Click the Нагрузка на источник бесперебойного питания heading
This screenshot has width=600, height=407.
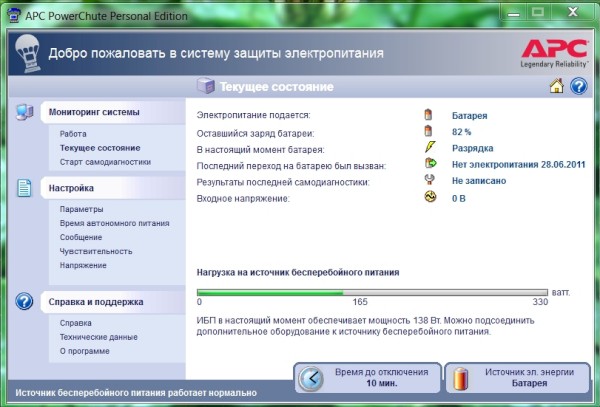tap(298, 272)
